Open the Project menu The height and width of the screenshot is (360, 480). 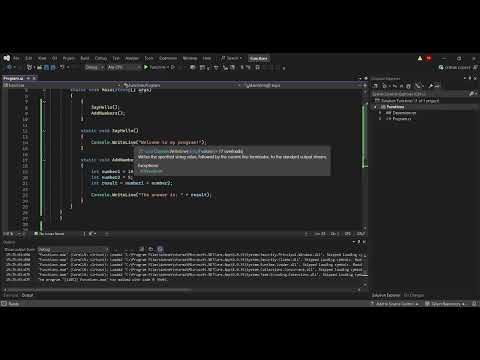[69, 58]
